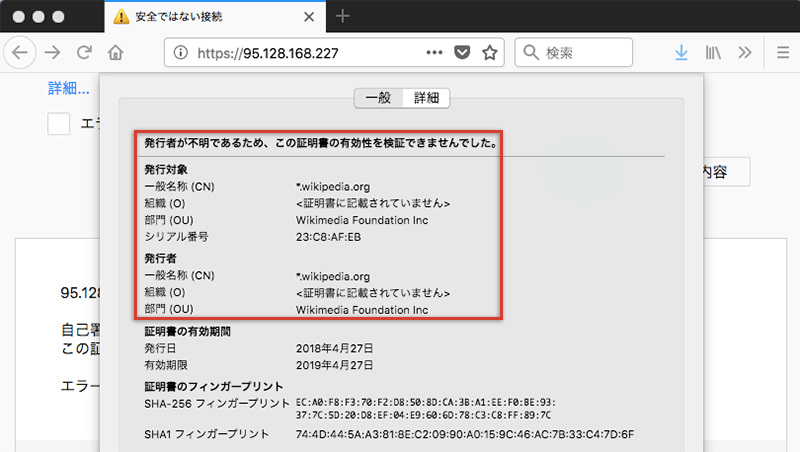Open the downloads arrow icon
The height and width of the screenshot is (452, 800).
tap(681, 53)
